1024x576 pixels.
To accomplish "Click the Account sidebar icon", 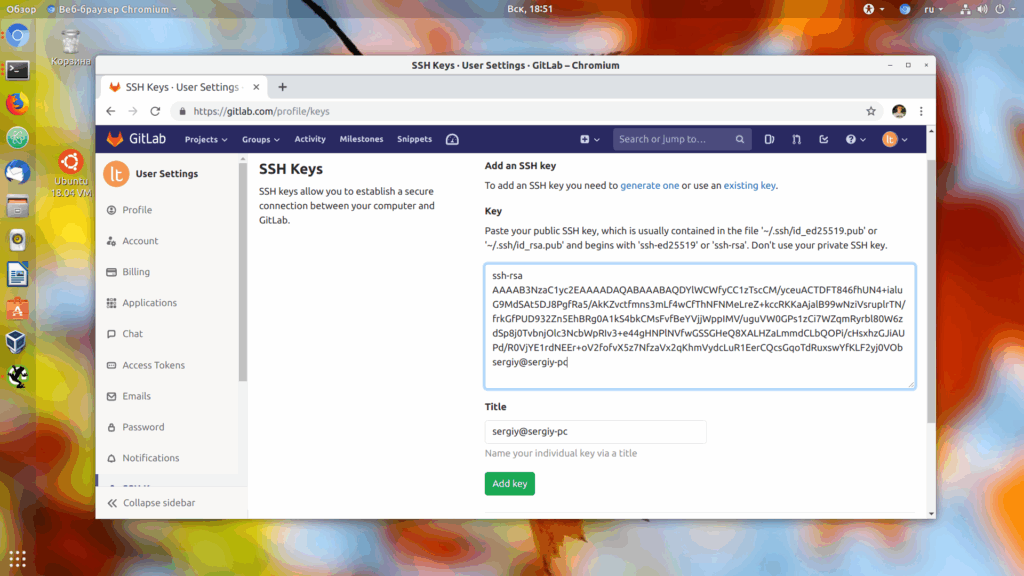I will (x=112, y=241).
